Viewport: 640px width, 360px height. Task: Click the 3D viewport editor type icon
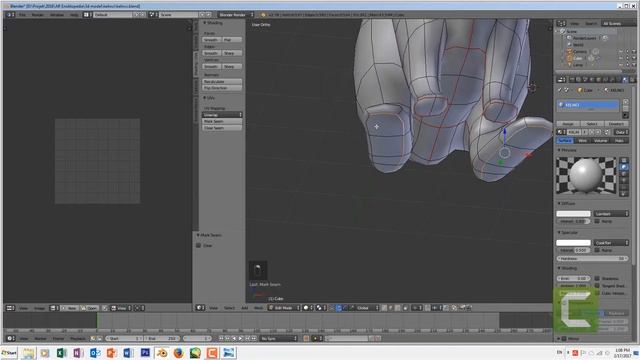(x=200, y=308)
